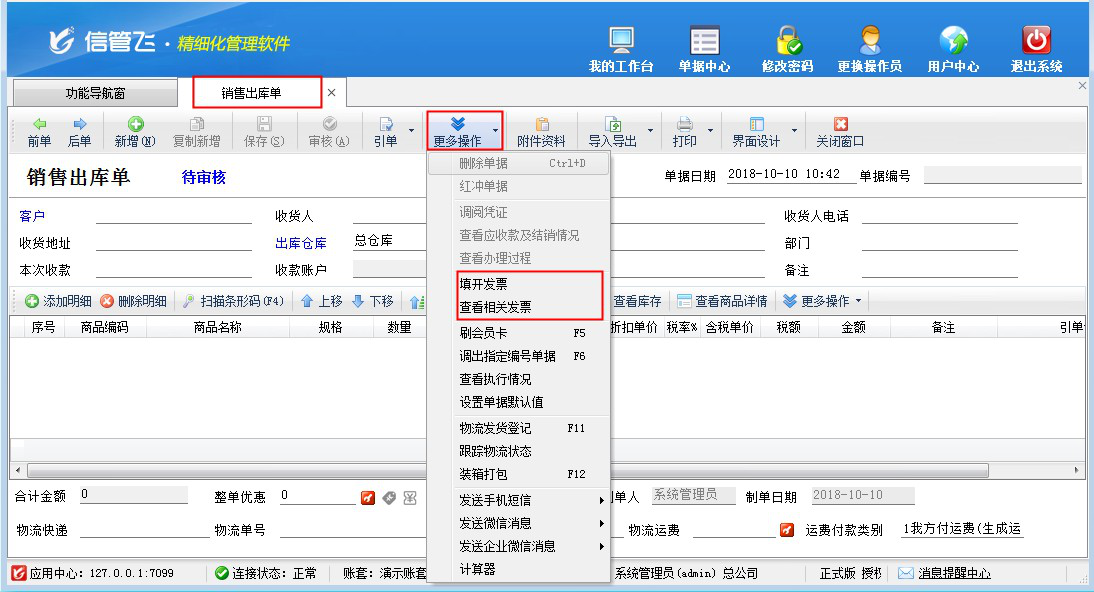
Task: Click 新增 to create new document
Action: pyautogui.click(x=134, y=132)
